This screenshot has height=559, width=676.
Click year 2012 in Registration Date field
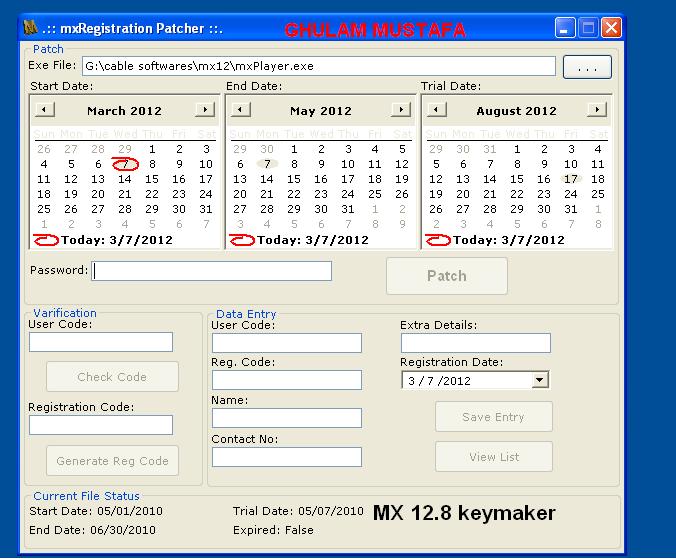tap(457, 381)
